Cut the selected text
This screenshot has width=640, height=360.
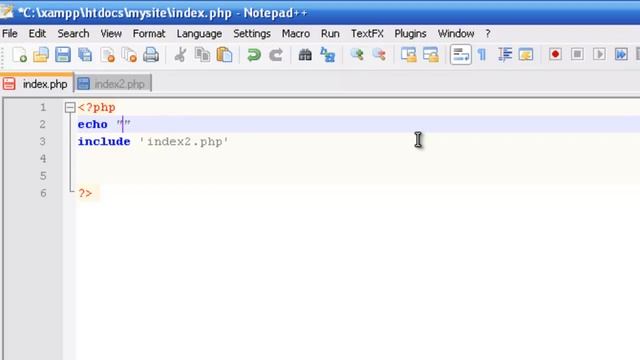point(180,55)
